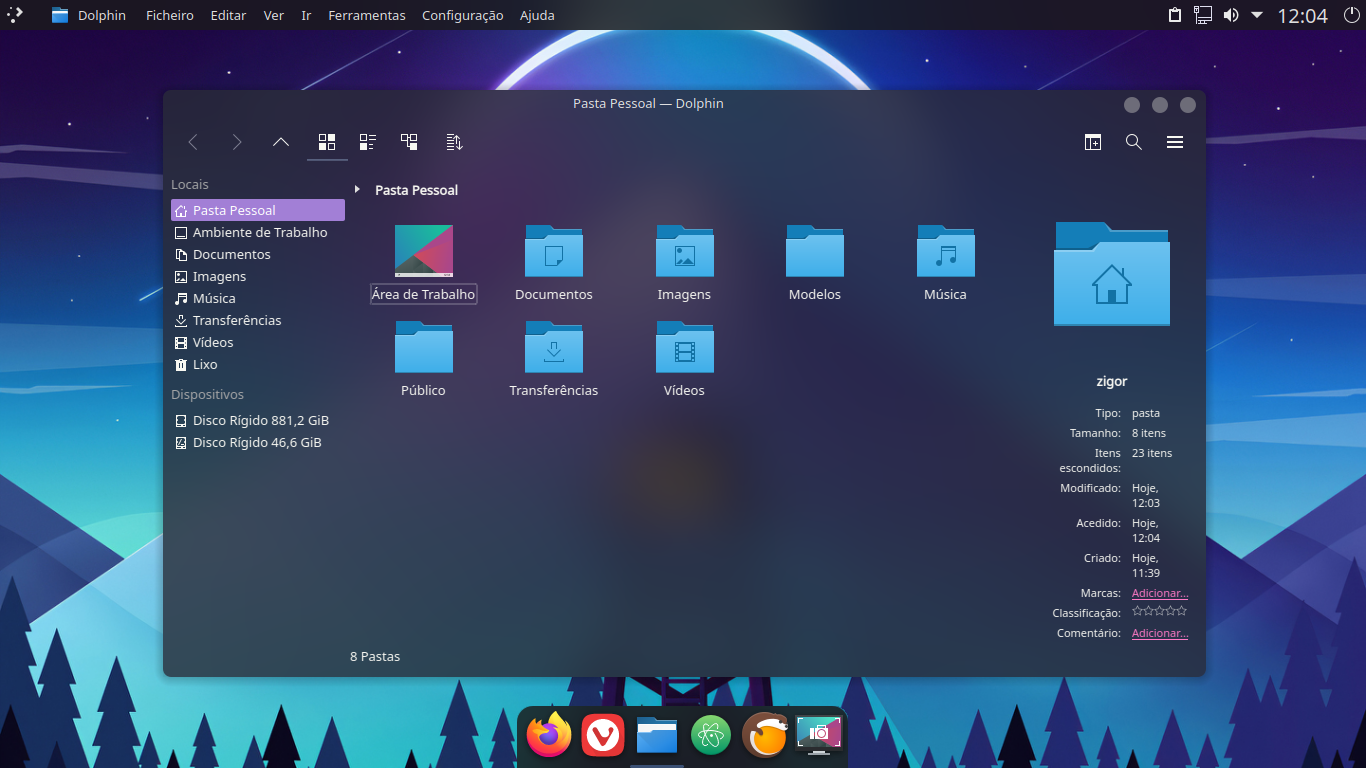Open the Dolphin application menu in top bar

(89, 15)
